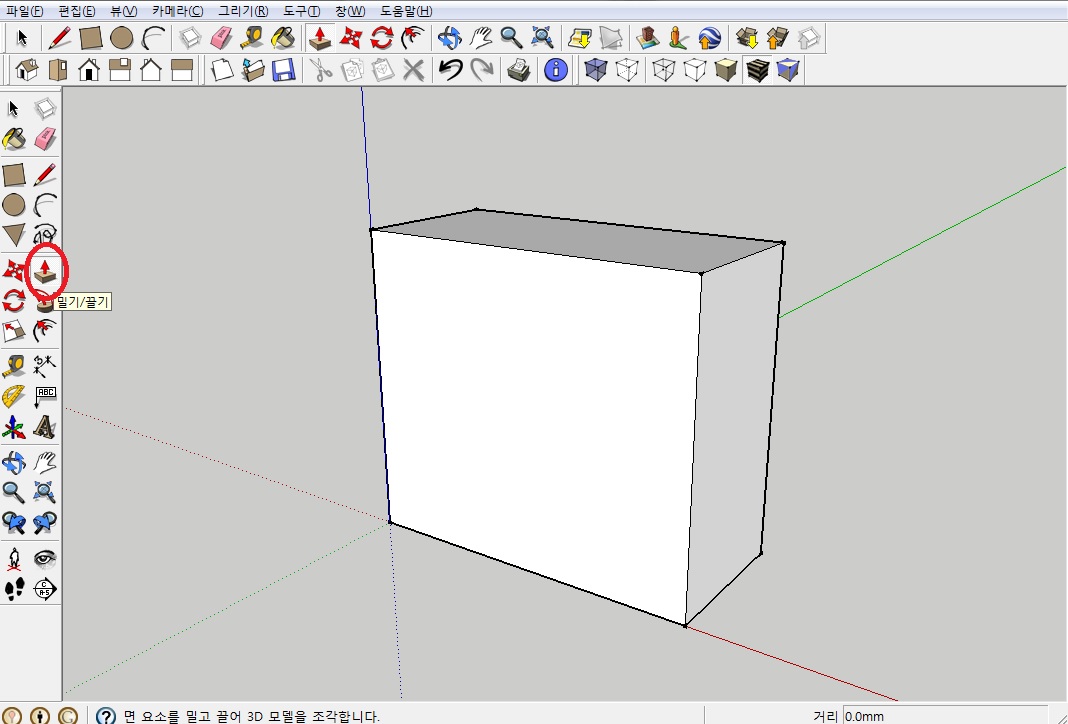Go to the Next camera view
This screenshot has height=724, width=1068.
click(x=45, y=522)
